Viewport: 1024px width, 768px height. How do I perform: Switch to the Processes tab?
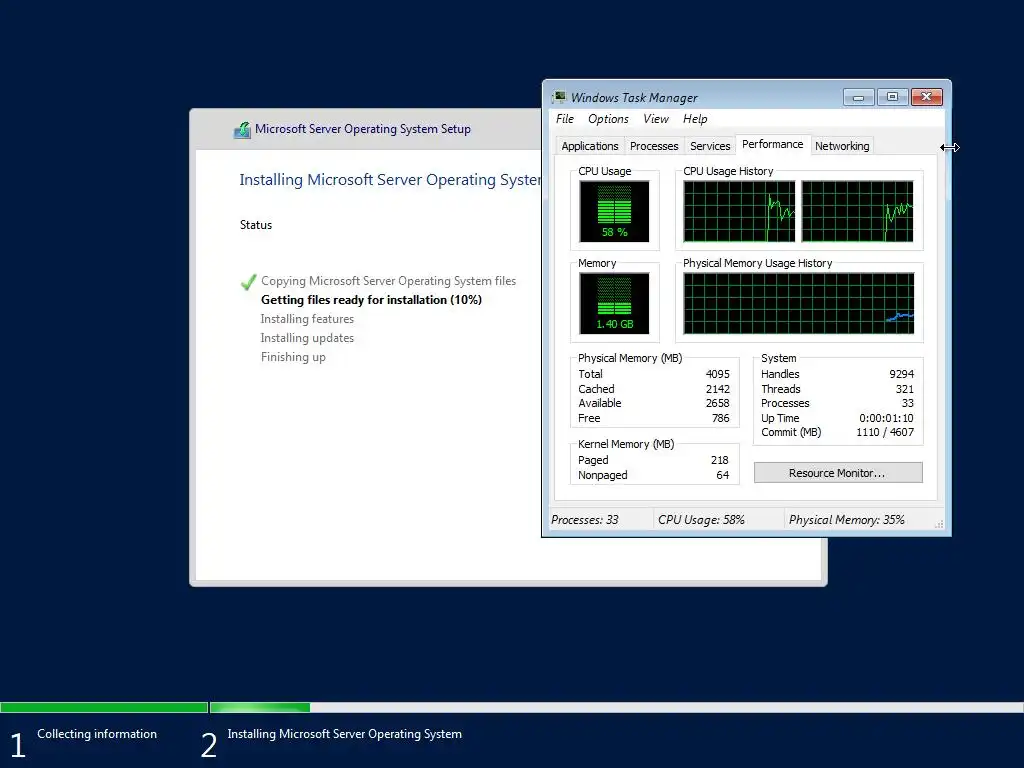click(x=654, y=146)
